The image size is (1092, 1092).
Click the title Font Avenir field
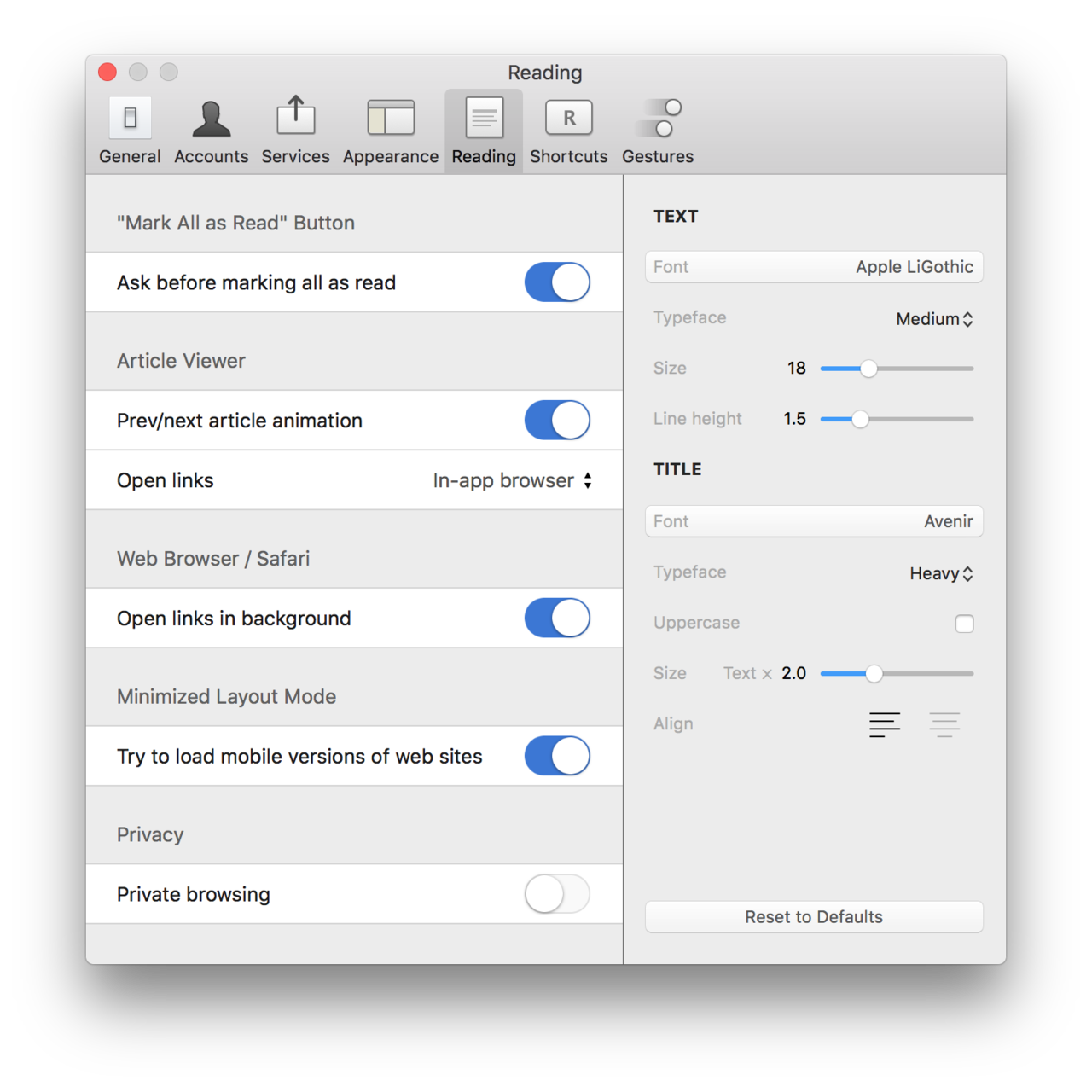814,521
